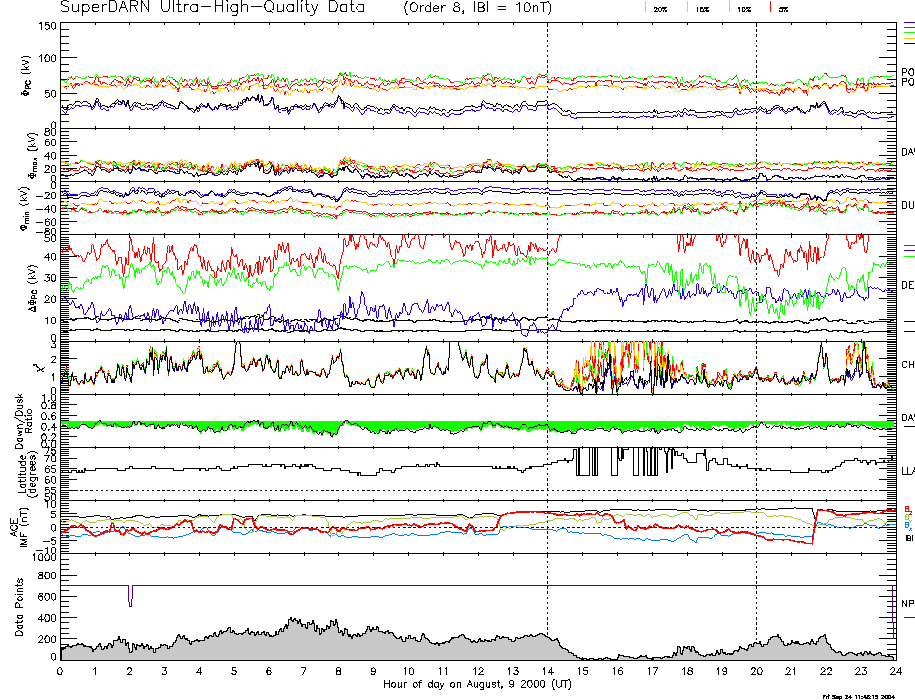
Task: Click the light blue 20% legend mark
Action: click(646, 7)
